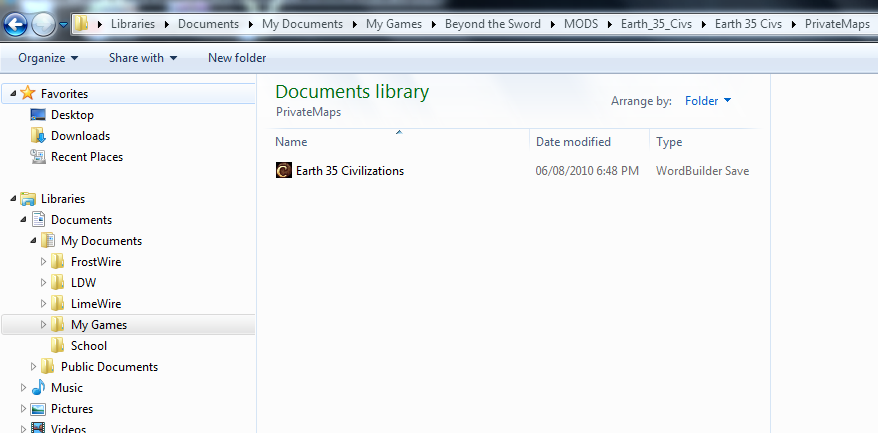This screenshot has width=878, height=433.
Task: Click the PrivateMaps breadcrumb
Action: tap(837, 24)
